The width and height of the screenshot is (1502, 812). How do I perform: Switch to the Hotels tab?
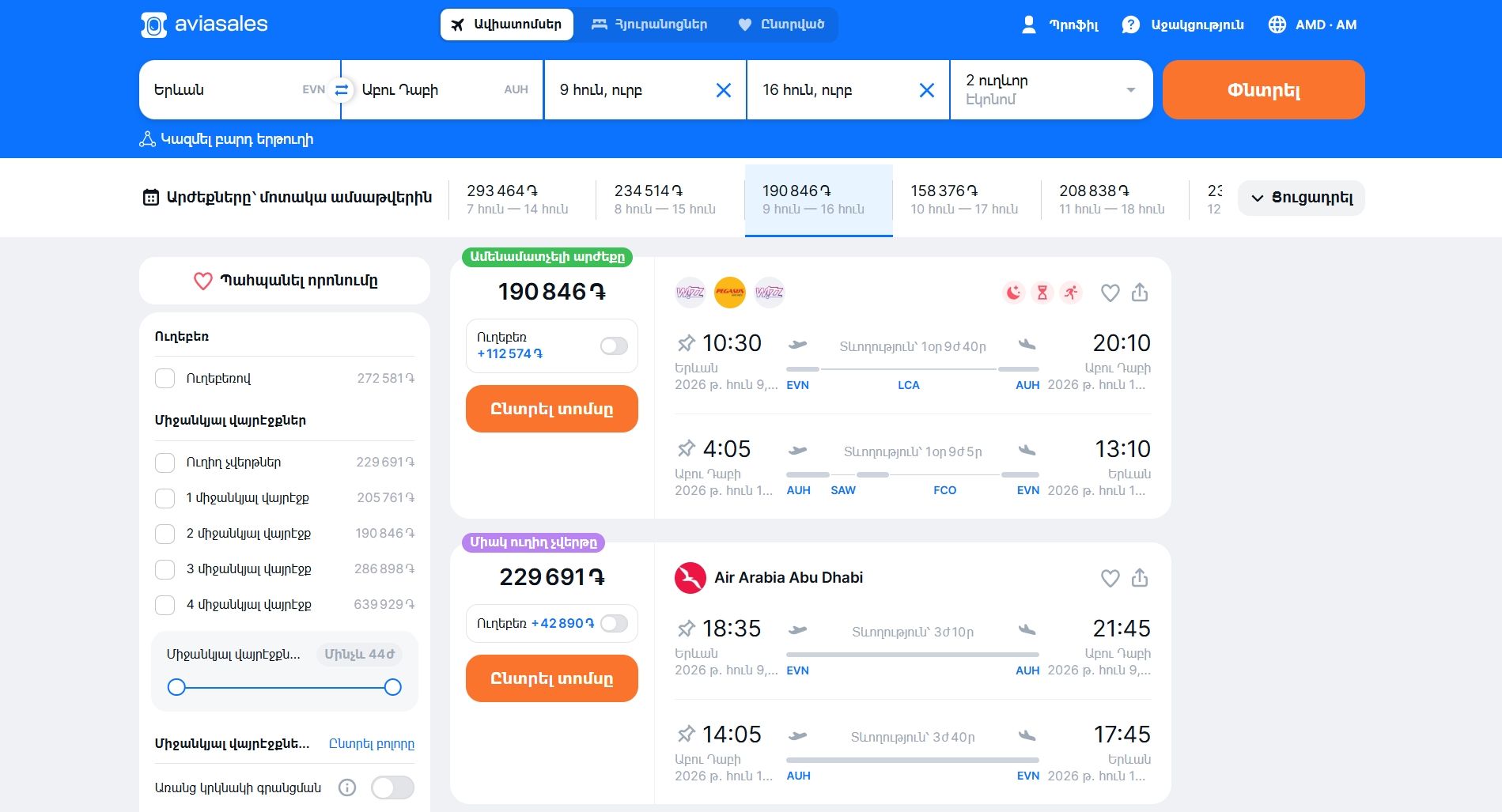[x=649, y=25]
